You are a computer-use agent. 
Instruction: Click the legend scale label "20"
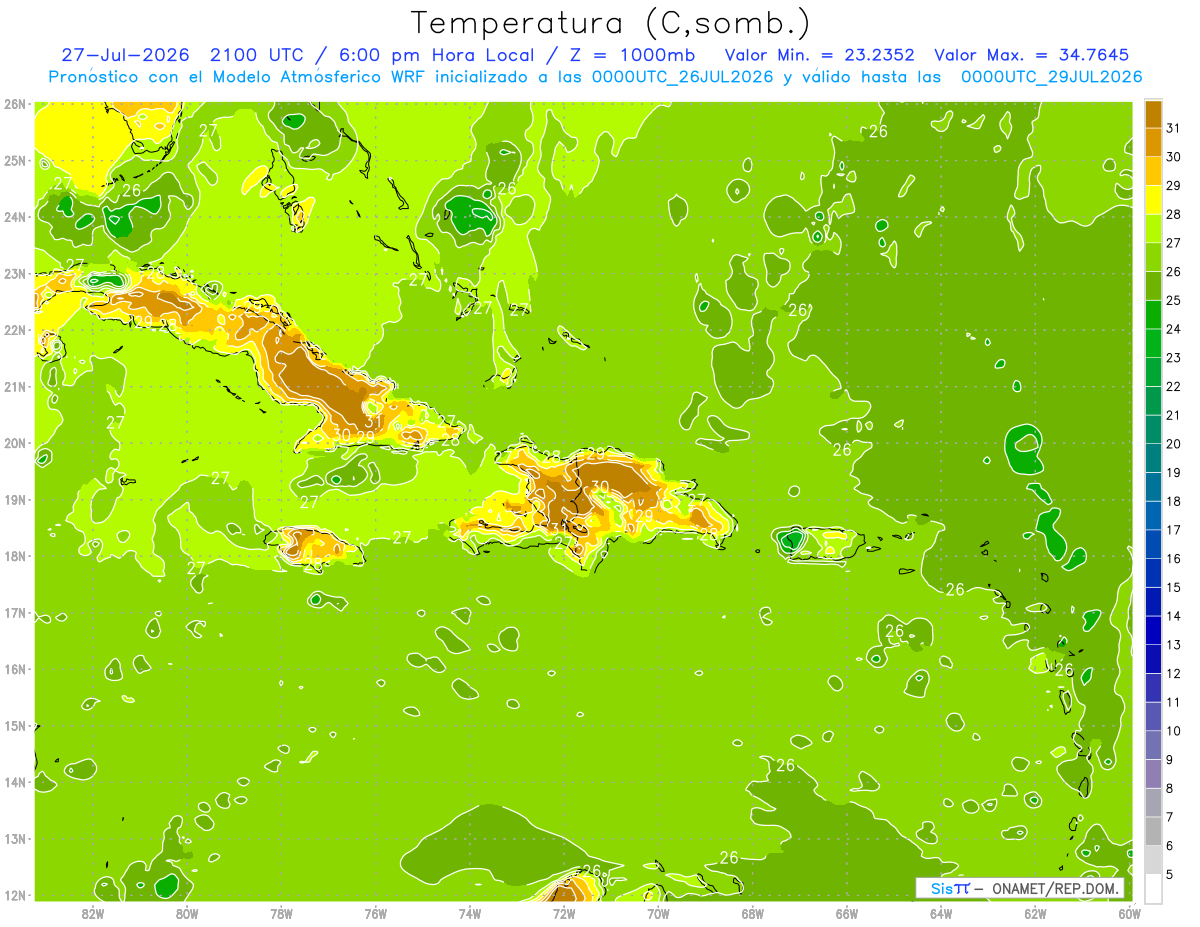[1173, 443]
